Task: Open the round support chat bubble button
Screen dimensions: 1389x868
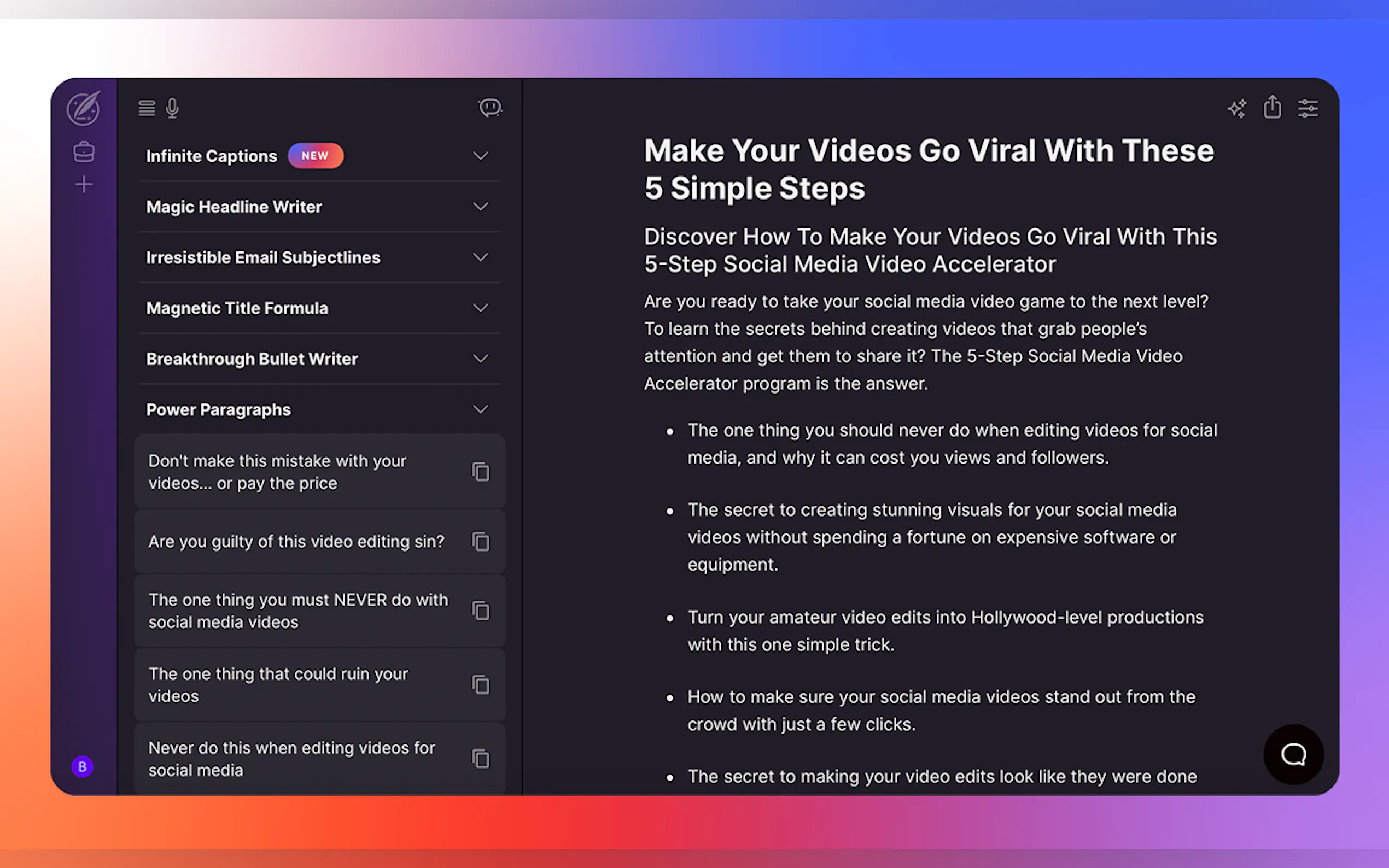Action: pyautogui.click(x=1293, y=754)
